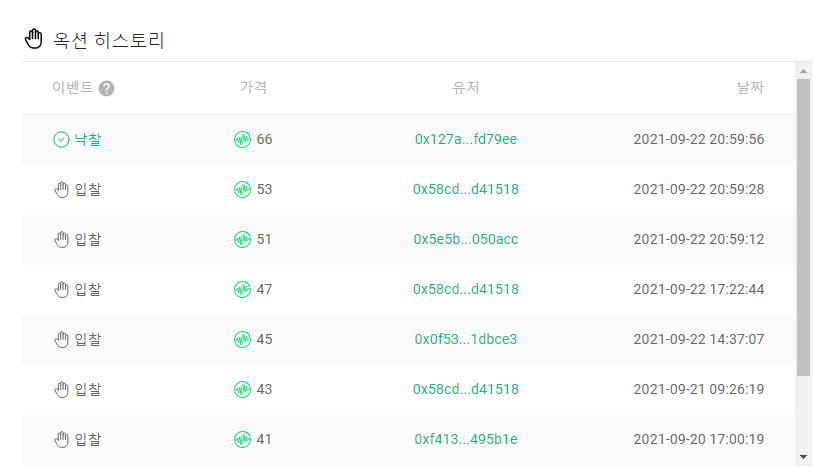The image size is (813, 471).
Task: Open the question mark help icon next to 이벤트
Action: (106, 89)
